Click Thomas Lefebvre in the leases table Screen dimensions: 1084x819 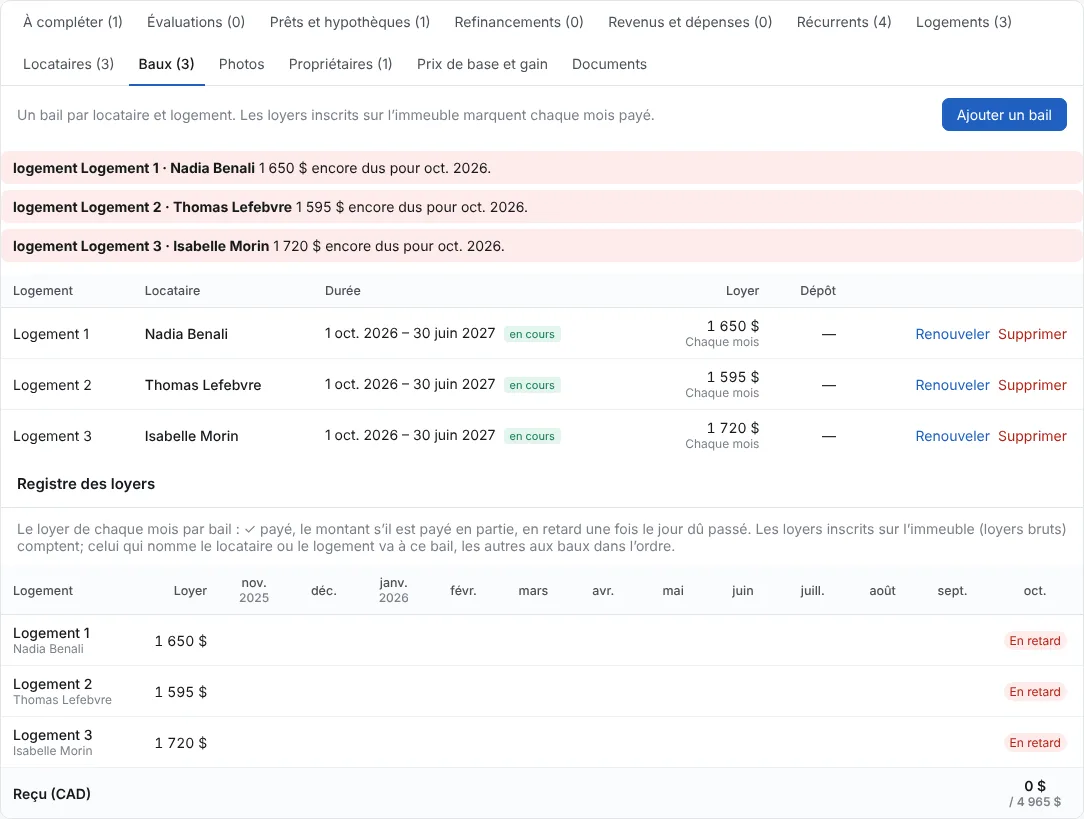203,385
